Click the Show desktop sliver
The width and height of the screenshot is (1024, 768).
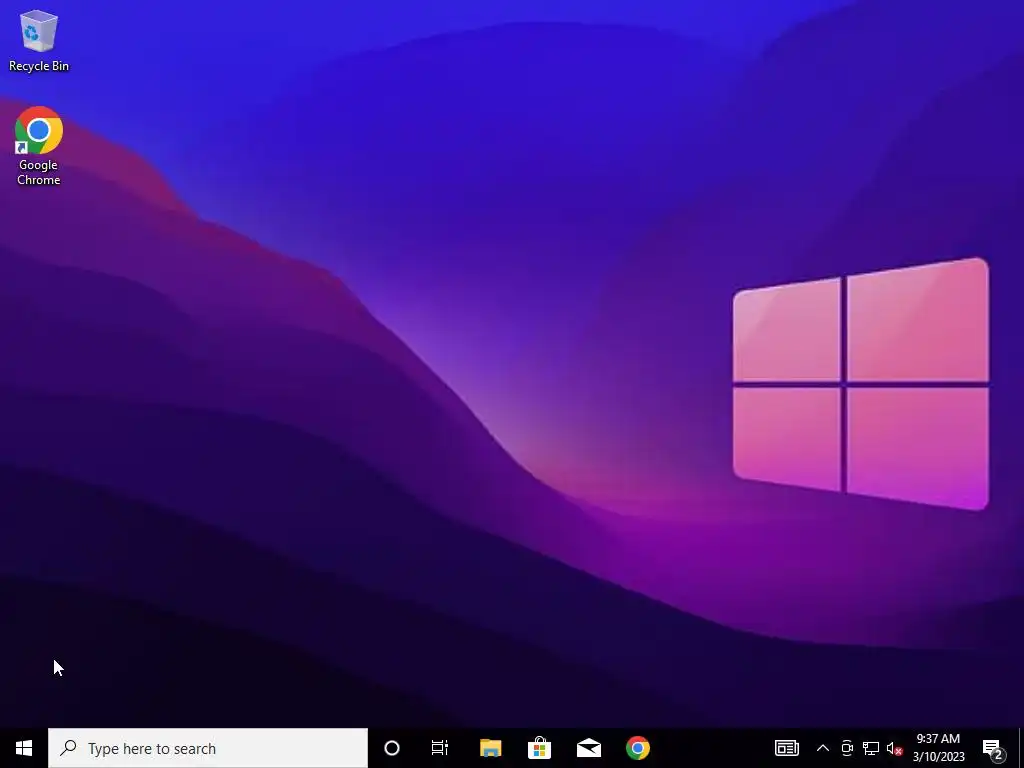tap(1021, 748)
